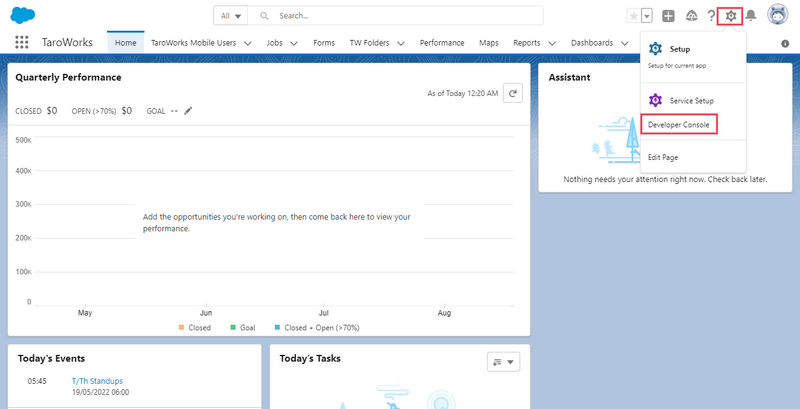Switch to the Performance tab
This screenshot has height=409, width=800.
[x=441, y=43]
